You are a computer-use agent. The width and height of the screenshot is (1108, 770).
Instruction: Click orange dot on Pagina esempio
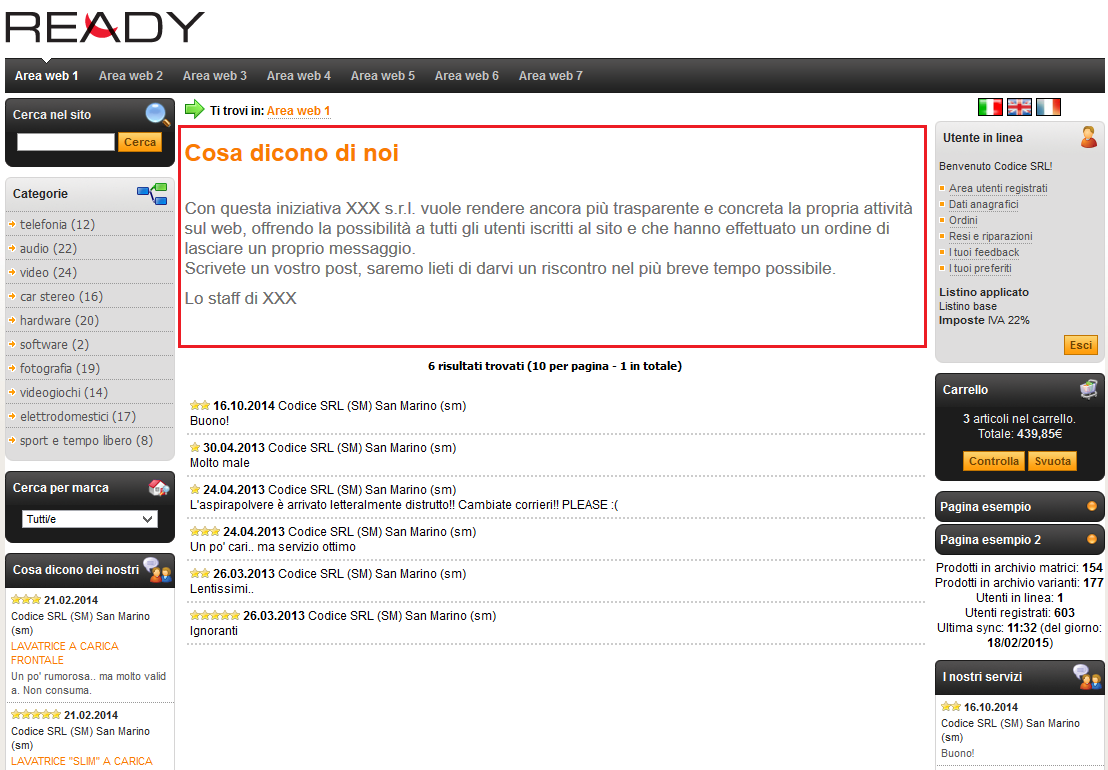(x=1092, y=507)
